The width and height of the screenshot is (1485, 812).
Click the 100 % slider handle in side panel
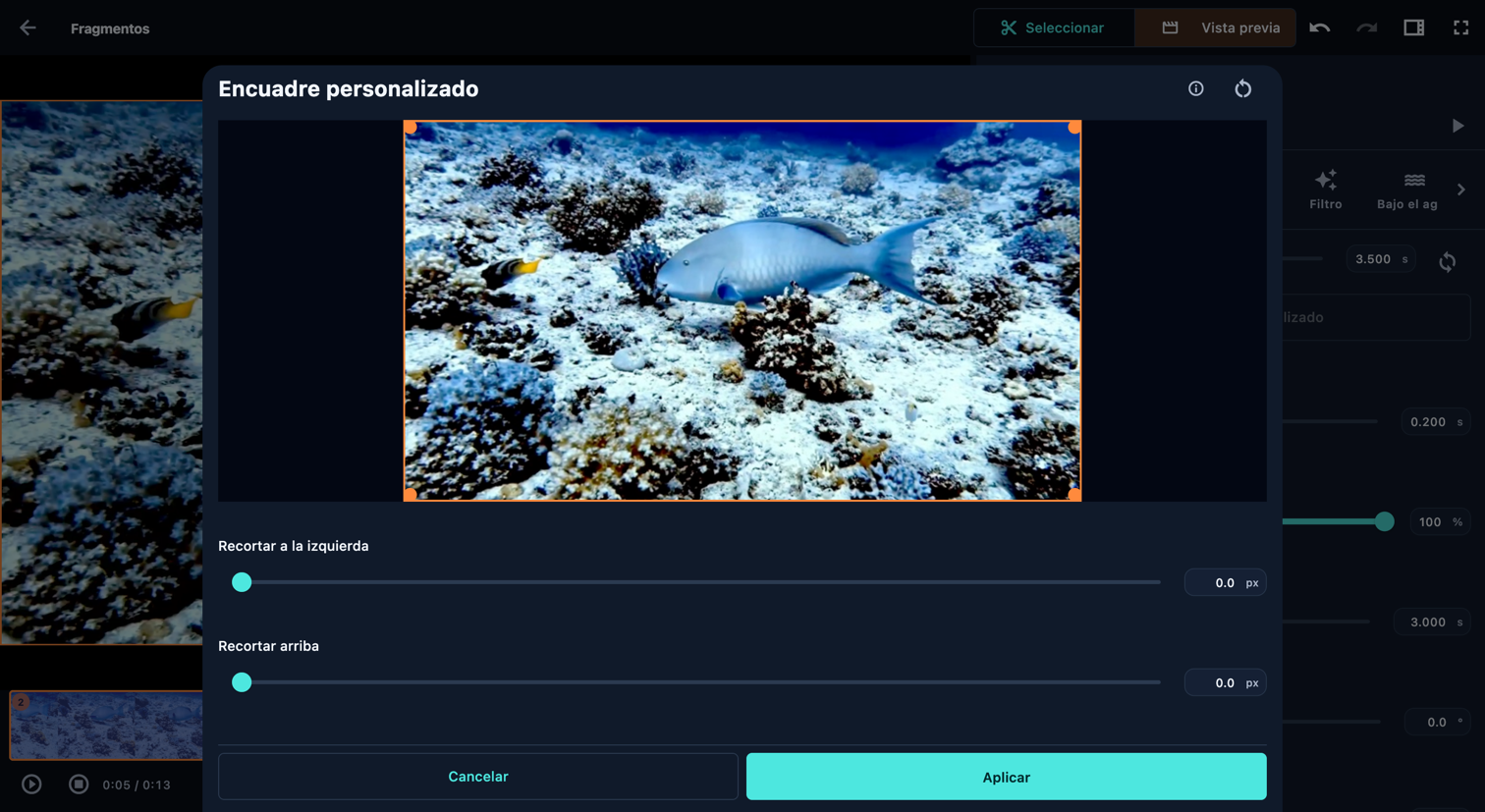click(x=1384, y=521)
